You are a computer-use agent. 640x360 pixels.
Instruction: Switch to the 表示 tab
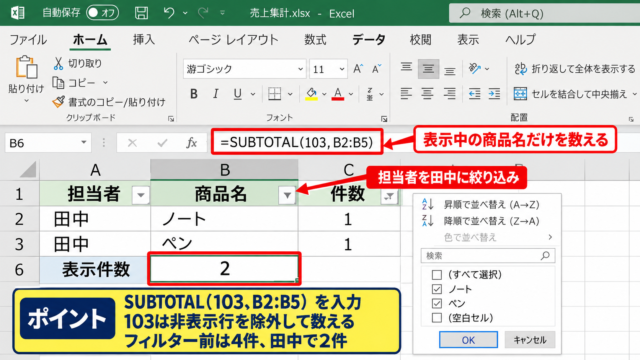(468, 40)
